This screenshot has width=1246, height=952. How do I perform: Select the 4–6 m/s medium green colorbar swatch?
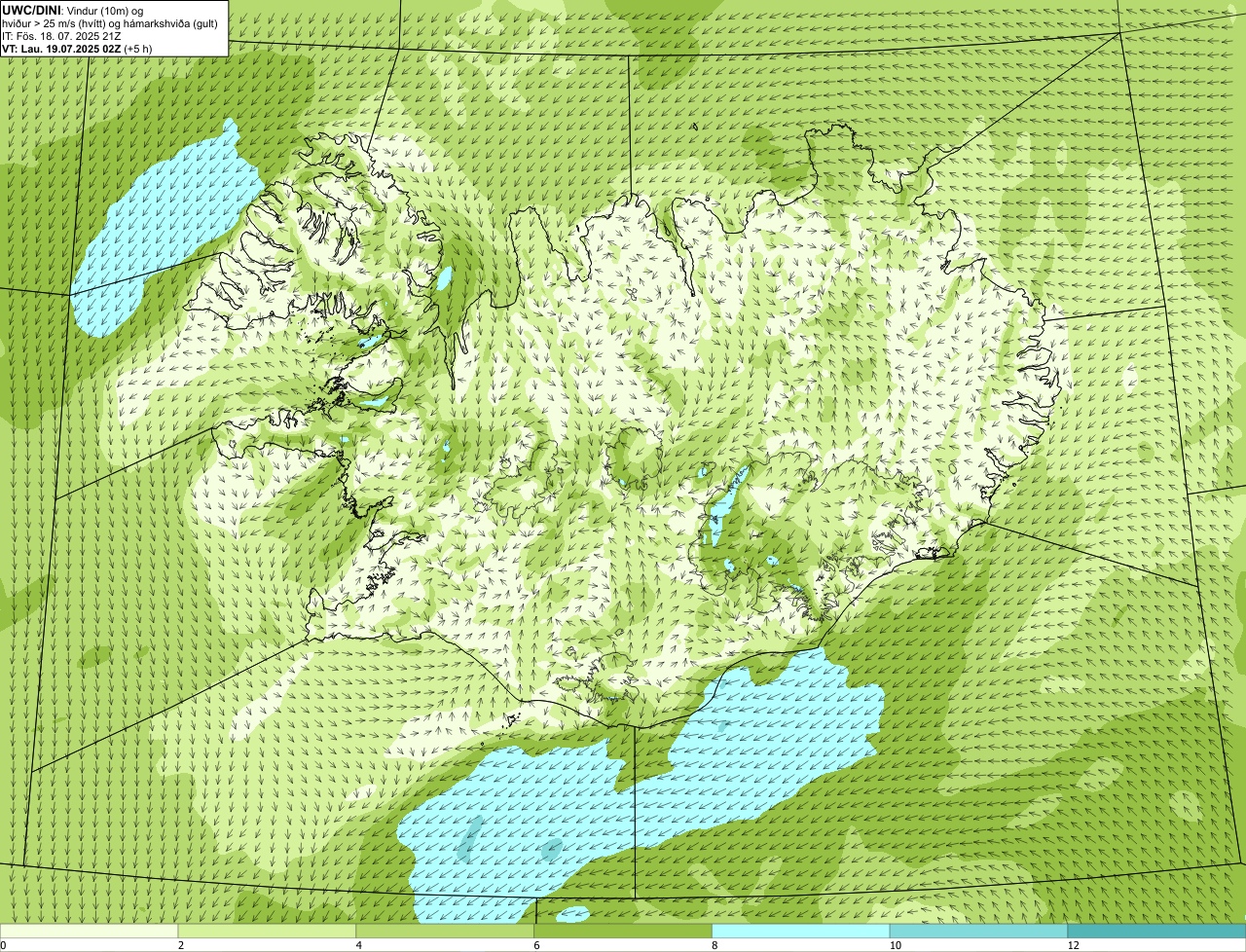click(x=445, y=932)
